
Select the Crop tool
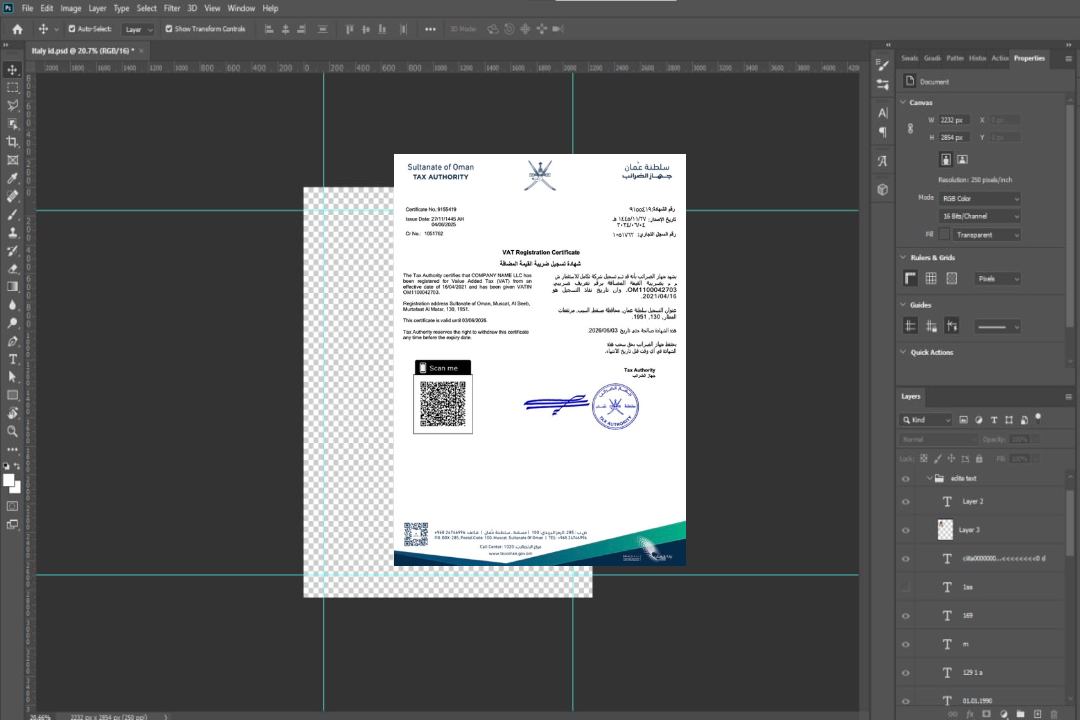click(x=12, y=141)
